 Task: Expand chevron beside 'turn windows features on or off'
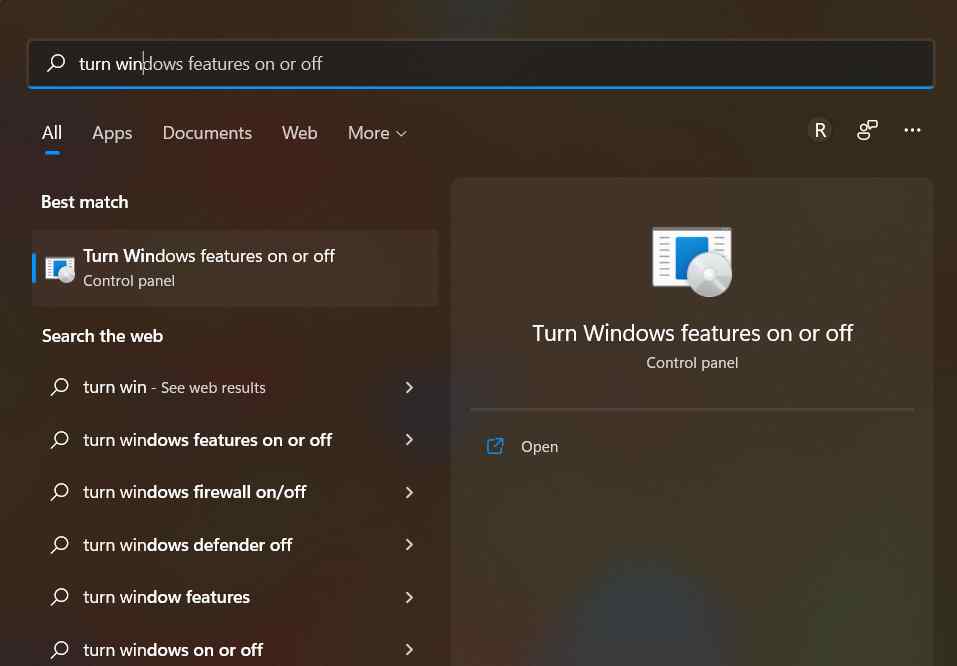[410, 440]
